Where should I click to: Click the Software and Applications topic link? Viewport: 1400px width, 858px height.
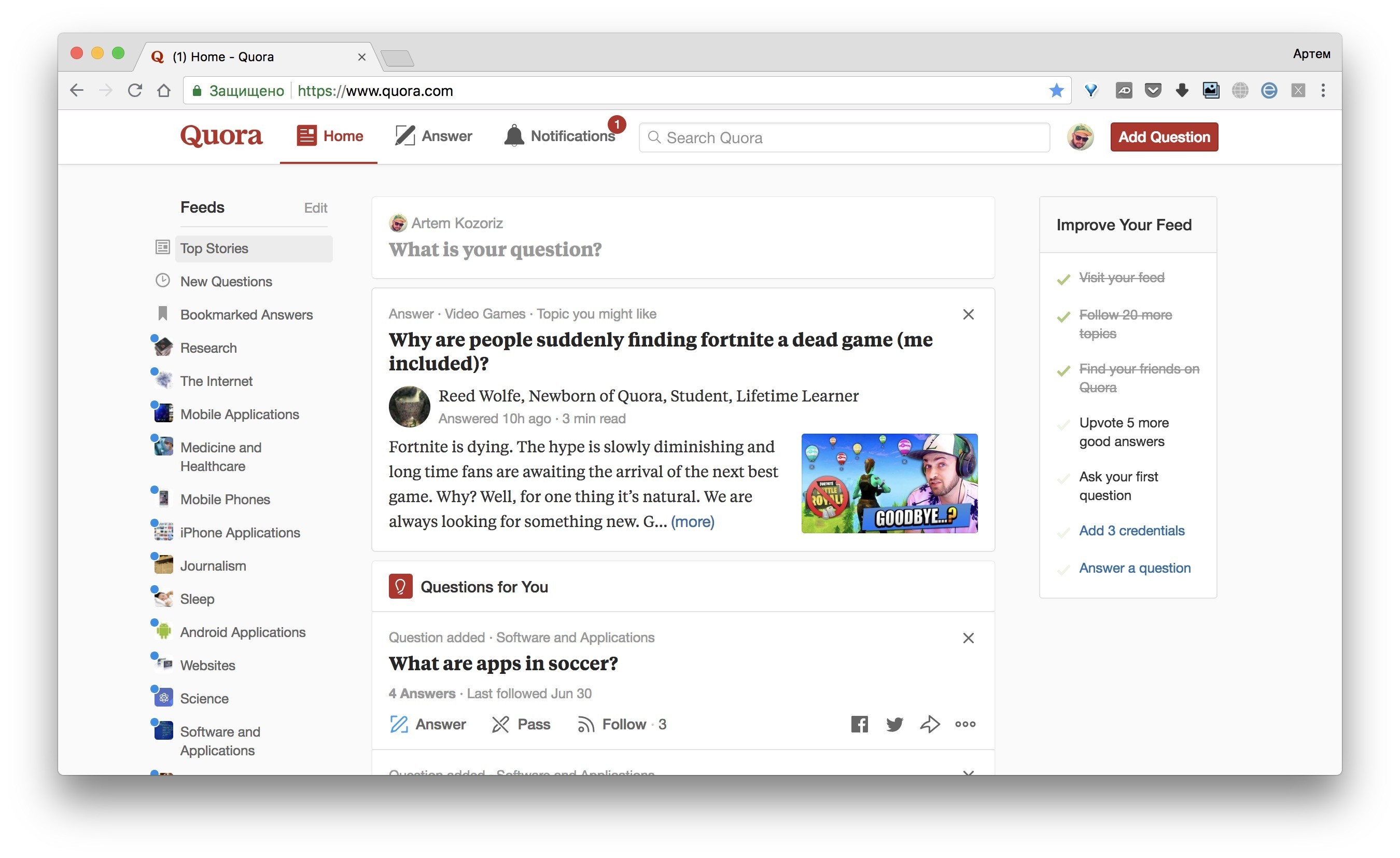(575, 638)
